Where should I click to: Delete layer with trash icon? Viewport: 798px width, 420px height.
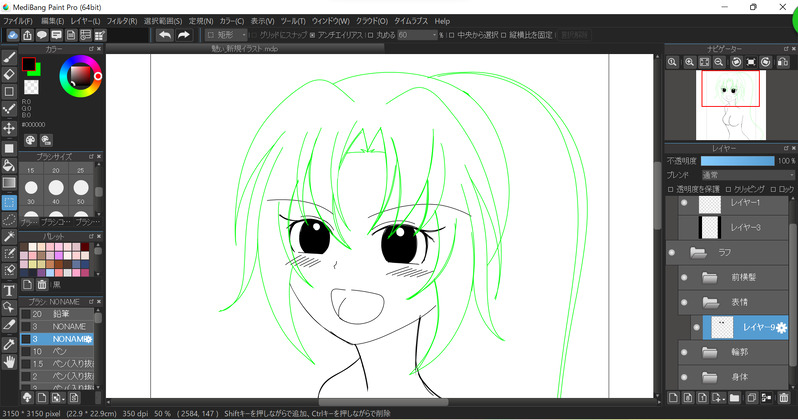pos(784,398)
